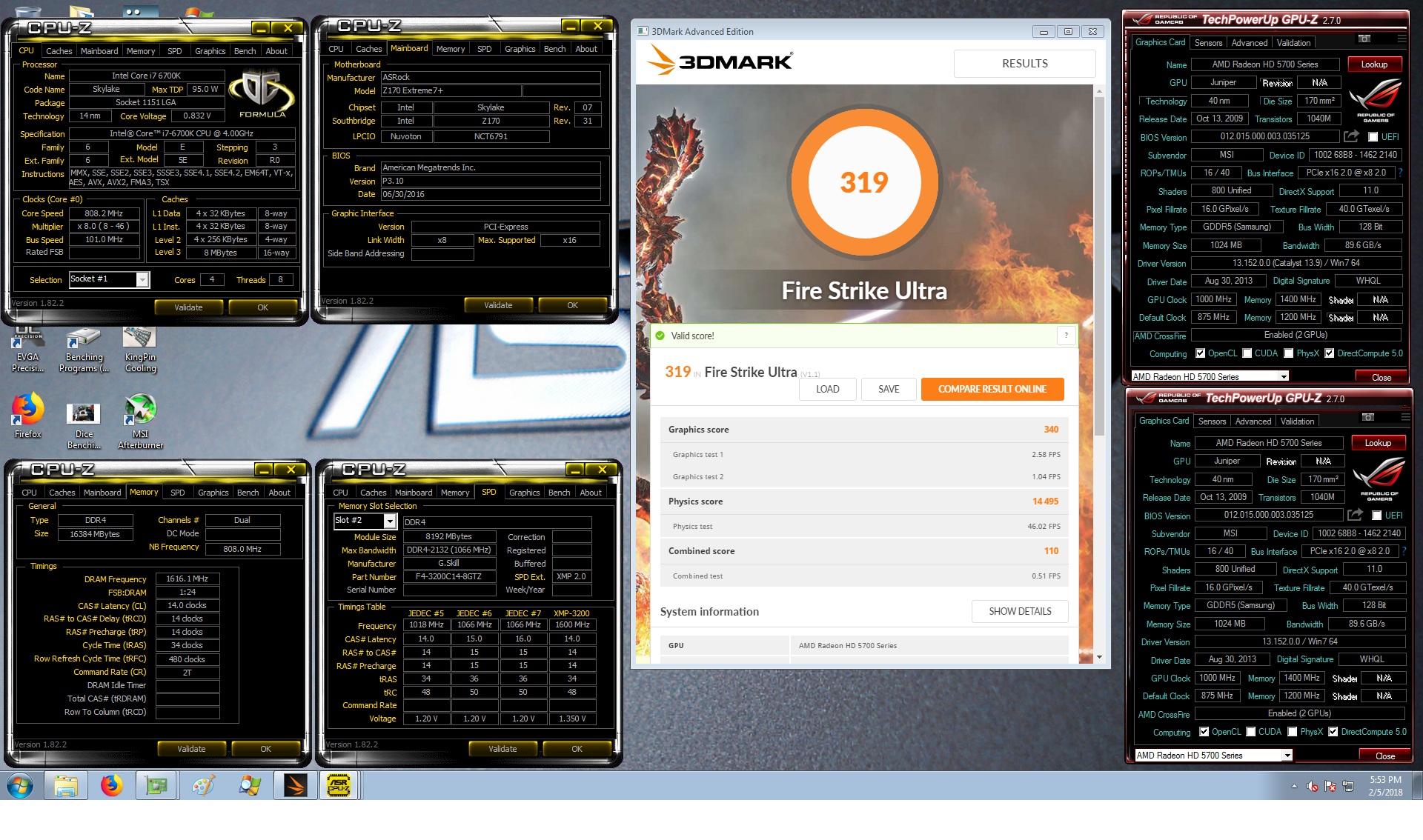Open Windows Explorer from the taskbar
The image size is (1423, 840).
65,785
